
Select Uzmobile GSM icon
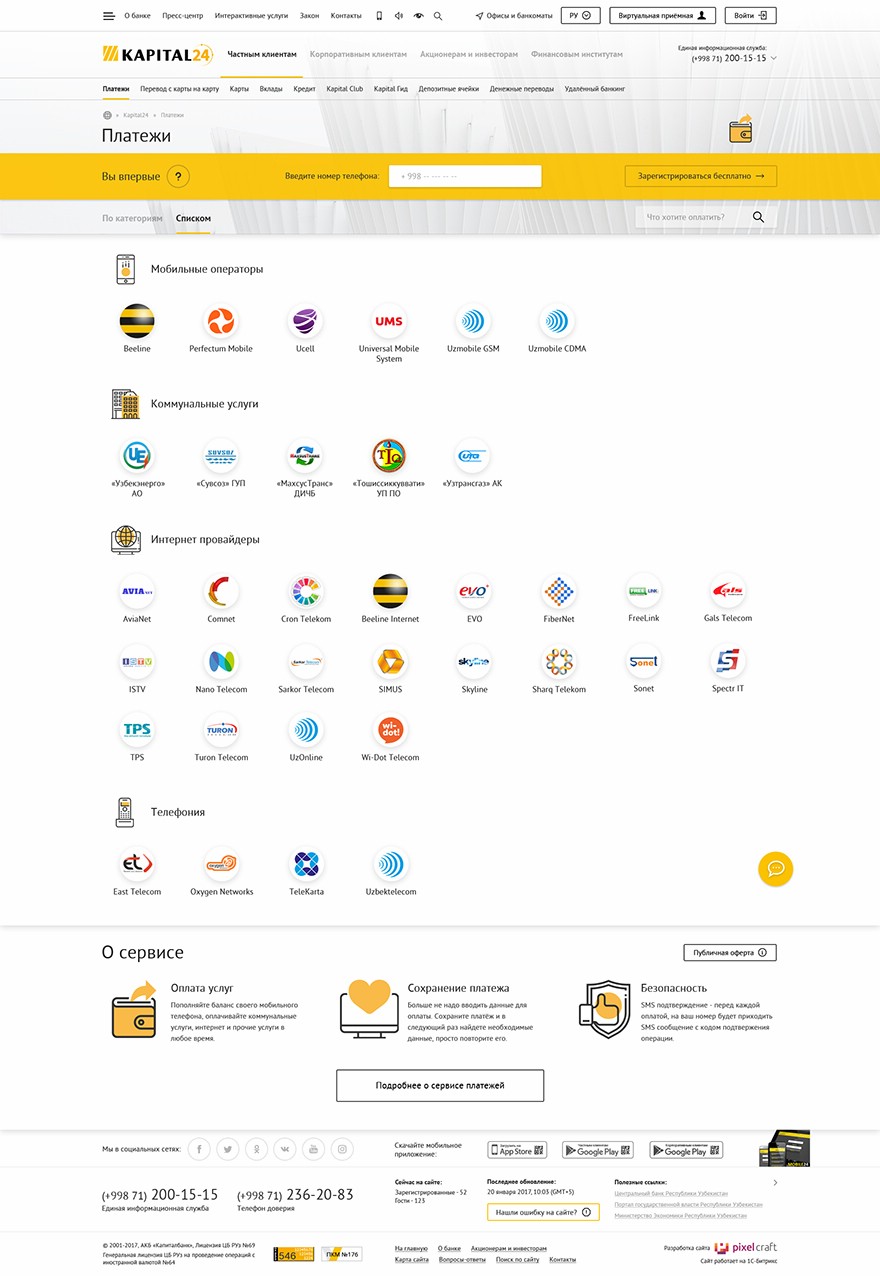pos(473,321)
